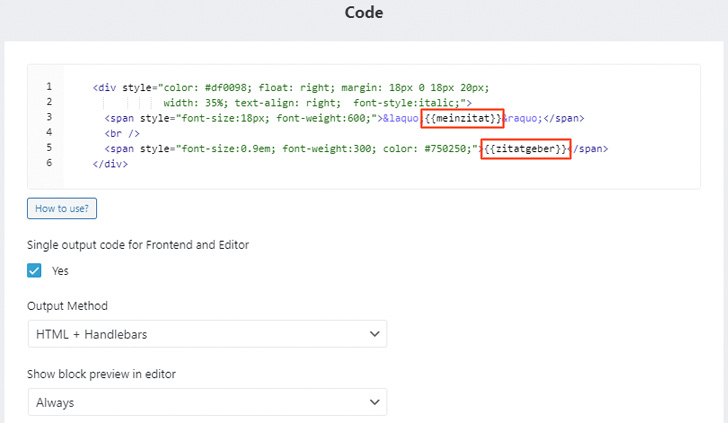Open the Output Method dropdown showing HTML + Handlebars
Image resolution: width=728 pixels, height=423 pixels.
(208, 334)
